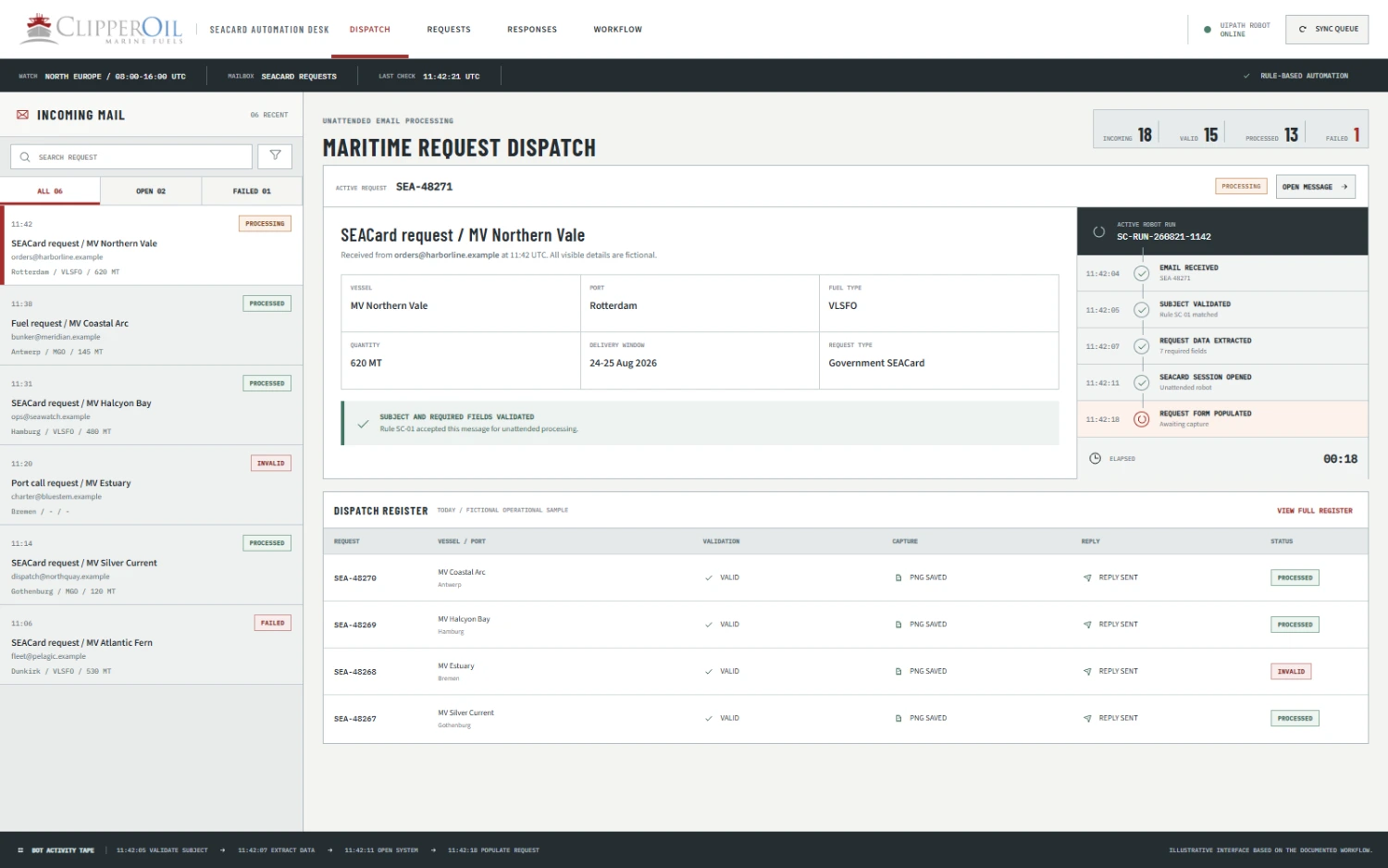Click the Subject Validated checkmark step icon
Image resolution: width=1388 pixels, height=868 pixels.
tap(1142, 310)
